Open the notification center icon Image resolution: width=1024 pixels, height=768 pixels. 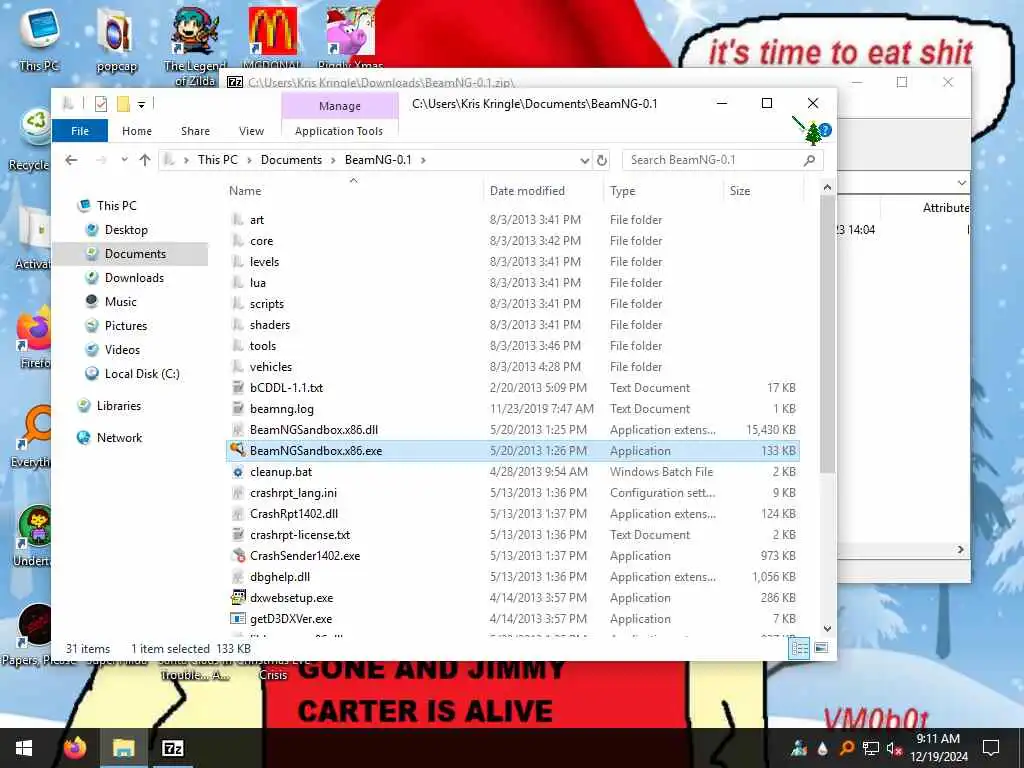(x=991, y=748)
